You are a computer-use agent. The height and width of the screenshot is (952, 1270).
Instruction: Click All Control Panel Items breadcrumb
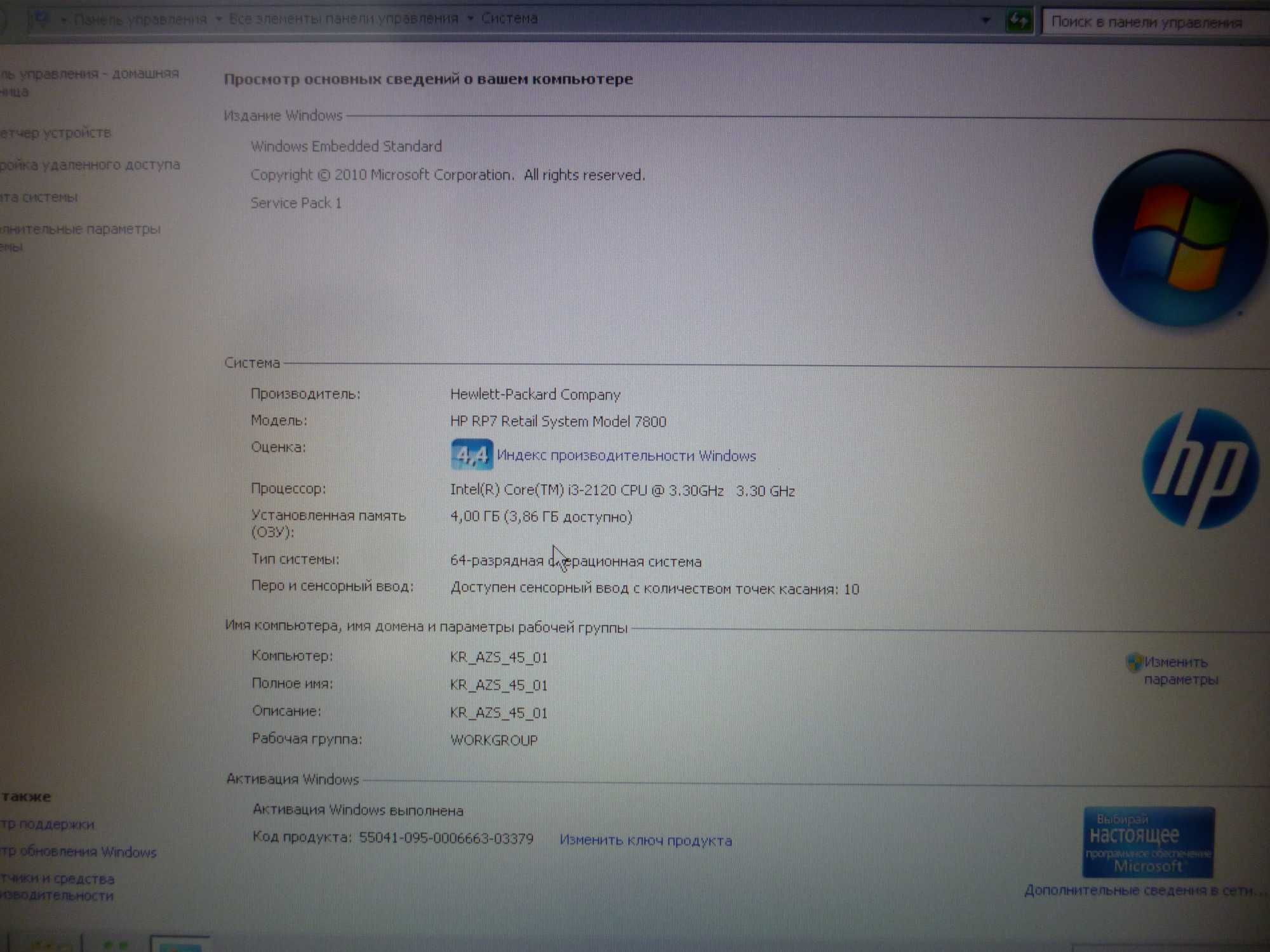click(343, 19)
